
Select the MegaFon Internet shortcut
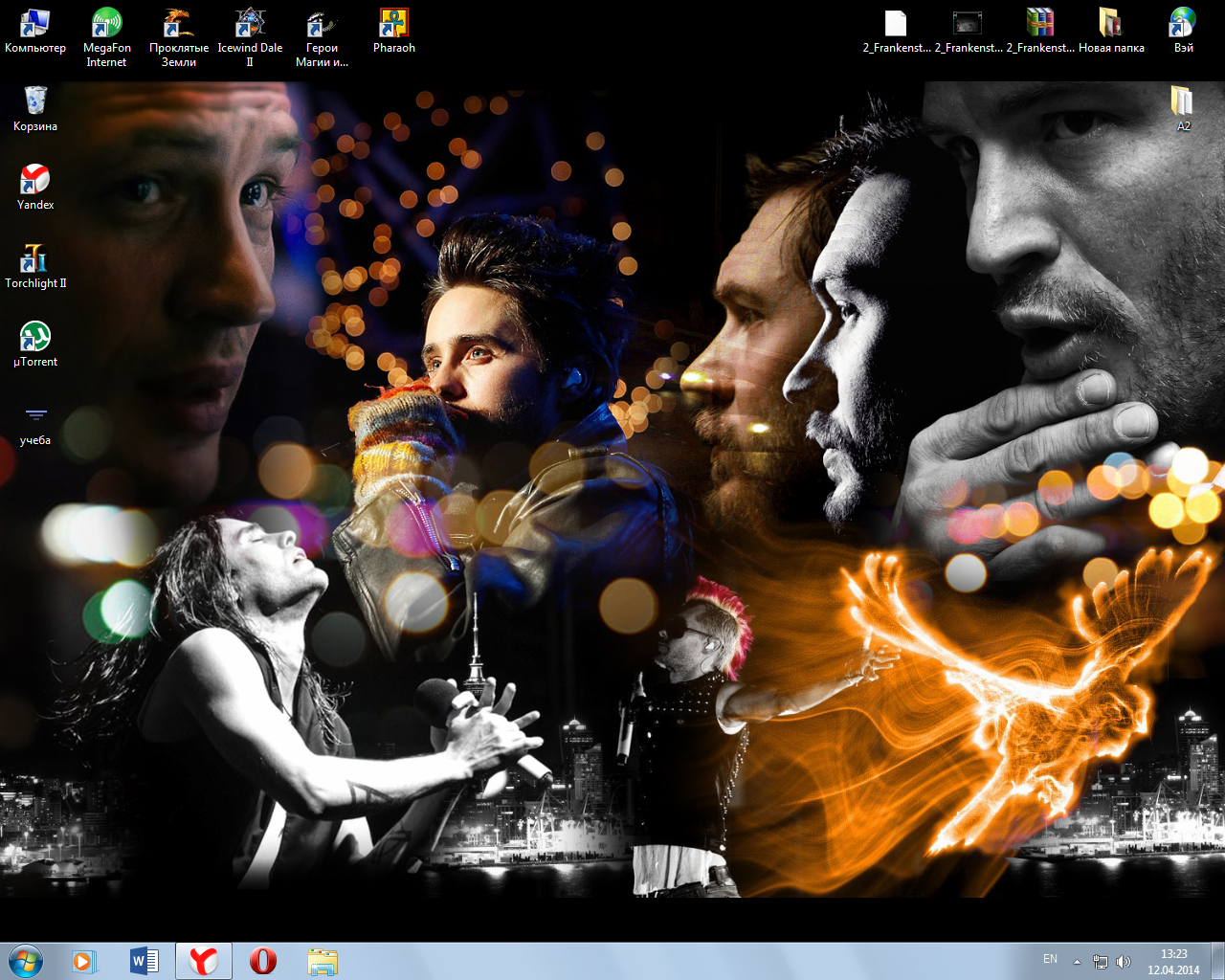pyautogui.click(x=106, y=38)
